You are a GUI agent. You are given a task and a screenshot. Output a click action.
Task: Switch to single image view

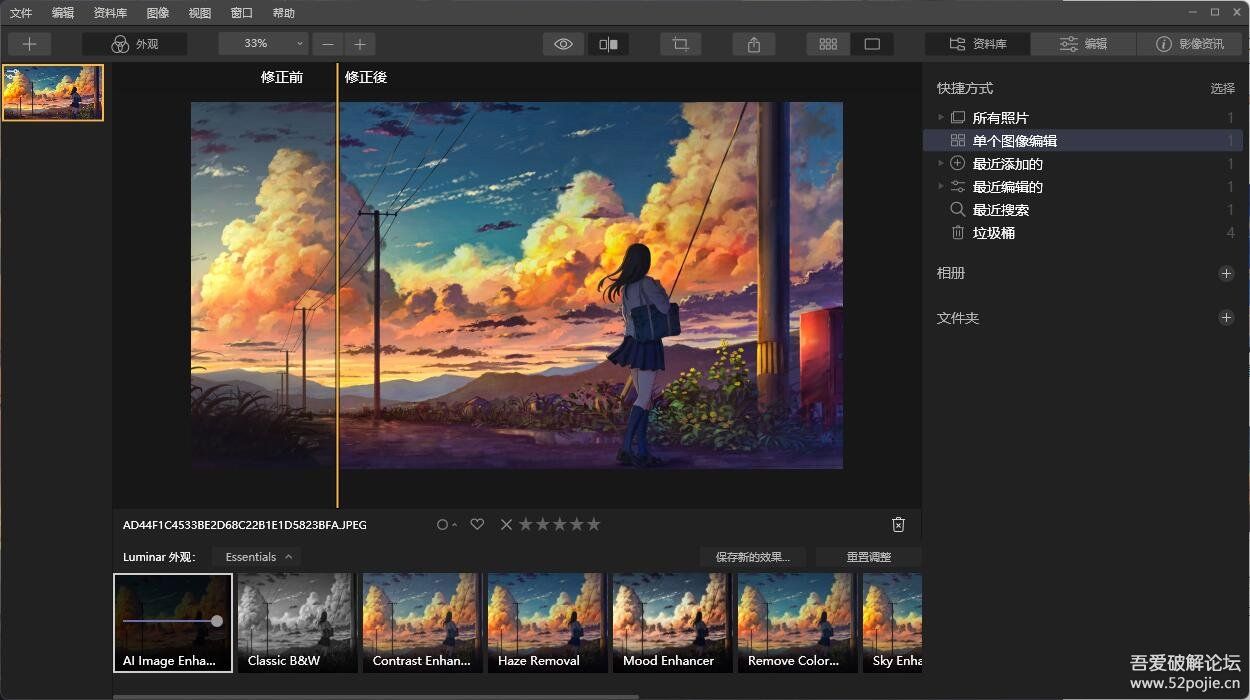pos(872,44)
